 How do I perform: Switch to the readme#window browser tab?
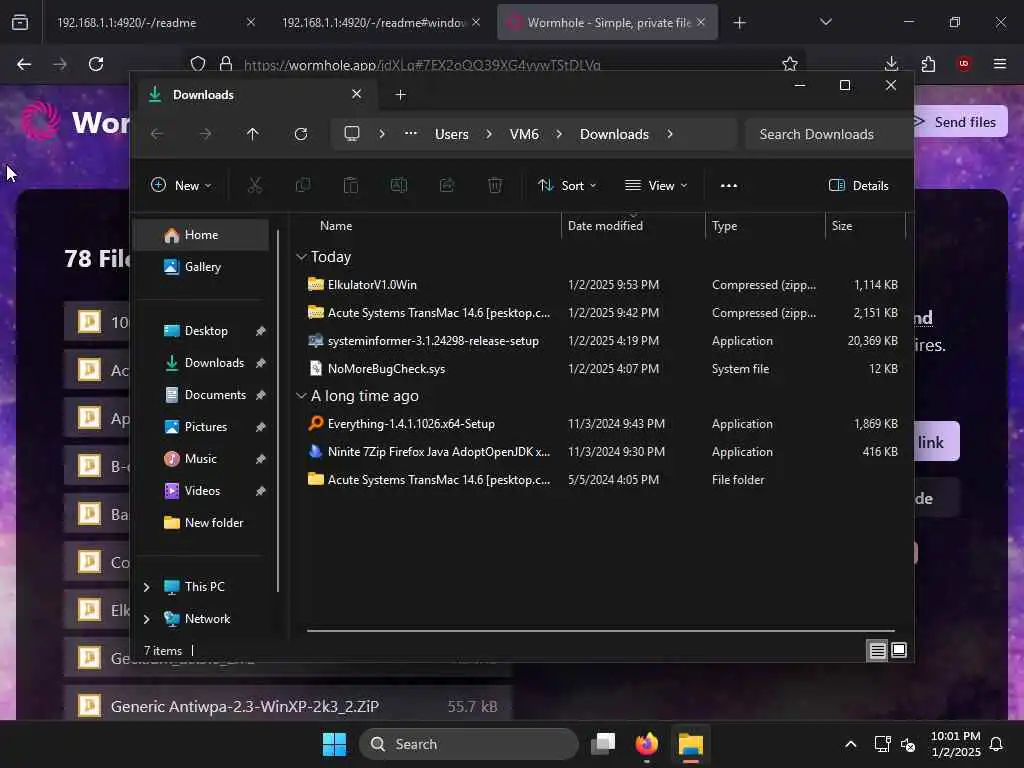[x=381, y=22]
